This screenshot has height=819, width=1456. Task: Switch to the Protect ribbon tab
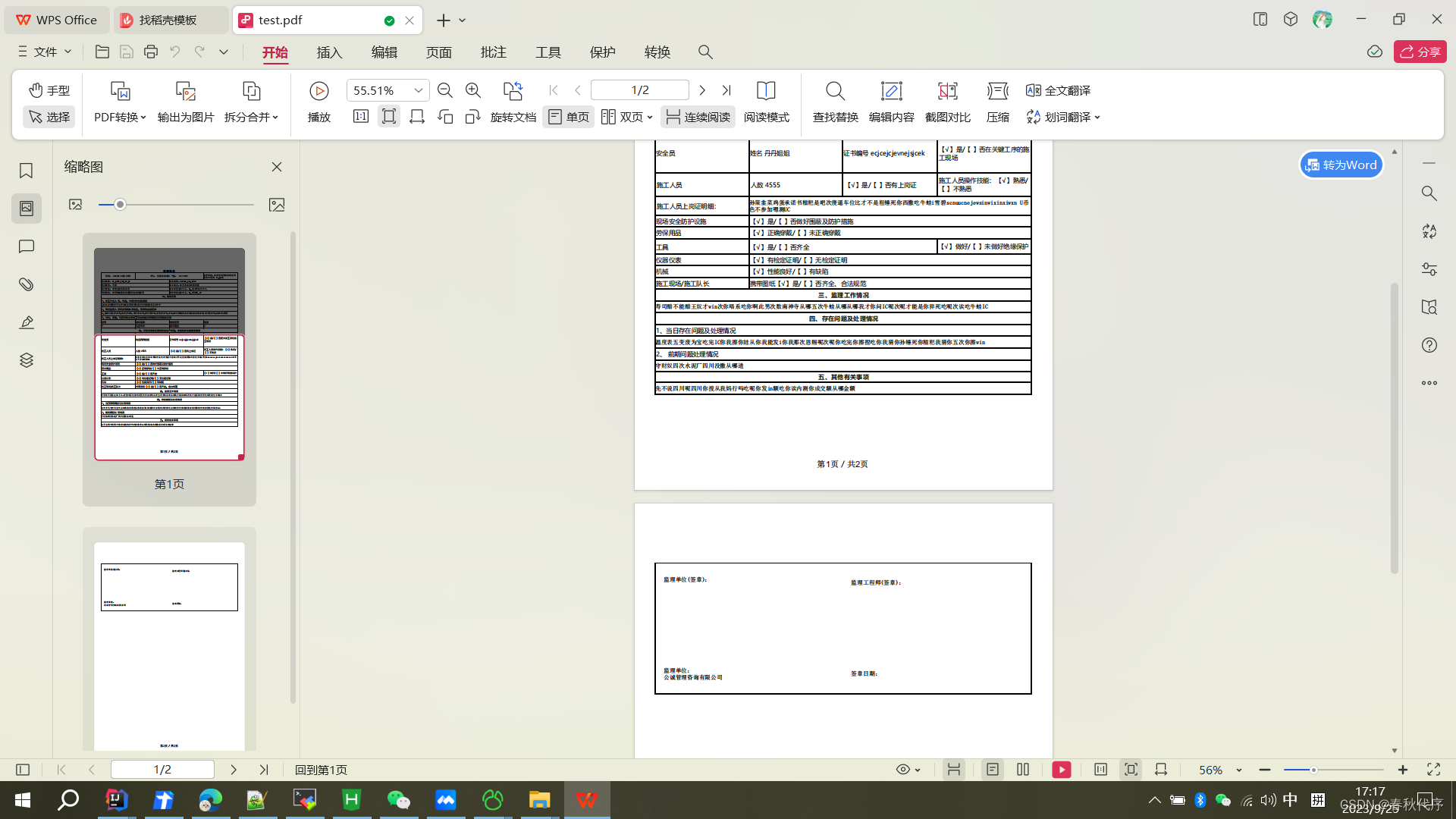tap(602, 52)
